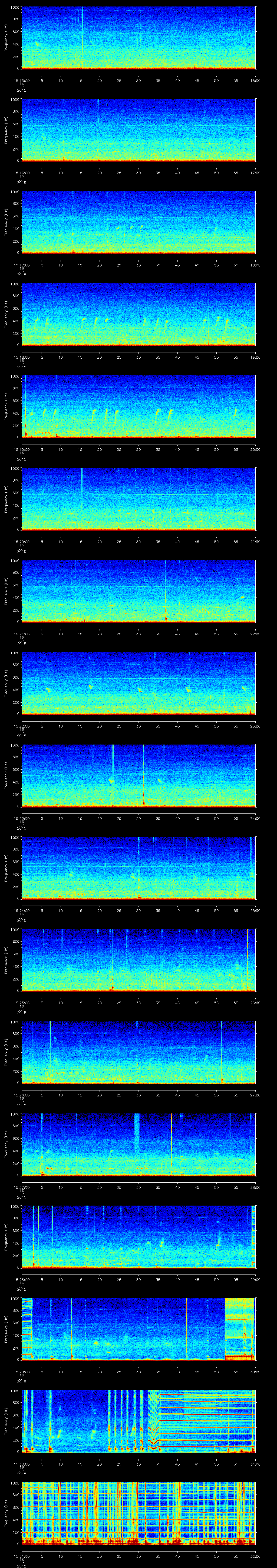
Task: Pick the spectrogram panel starting at 15:20:00
Action: 139,499
